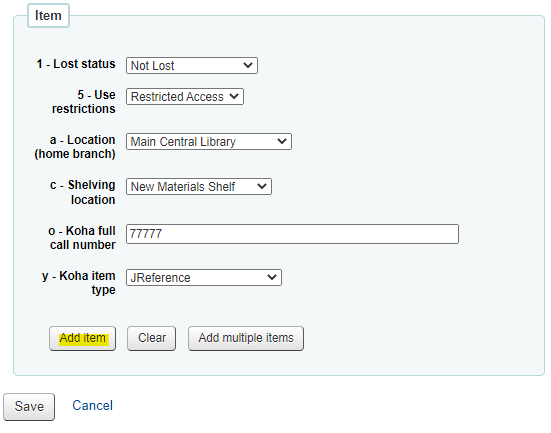Click the 'y - Koha item type' label
The image size is (551, 433).
click(x=79, y=283)
